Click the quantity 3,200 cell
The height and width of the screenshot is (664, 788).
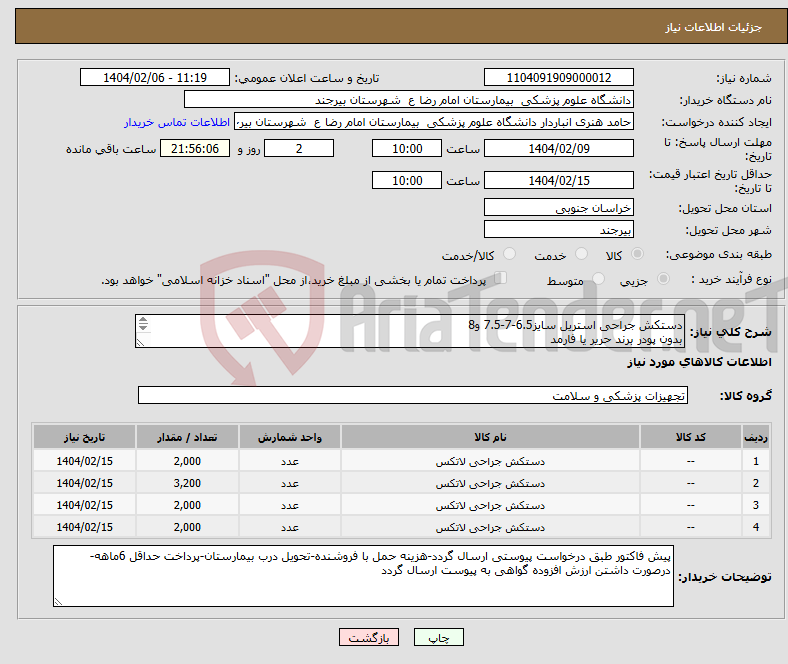(x=187, y=483)
